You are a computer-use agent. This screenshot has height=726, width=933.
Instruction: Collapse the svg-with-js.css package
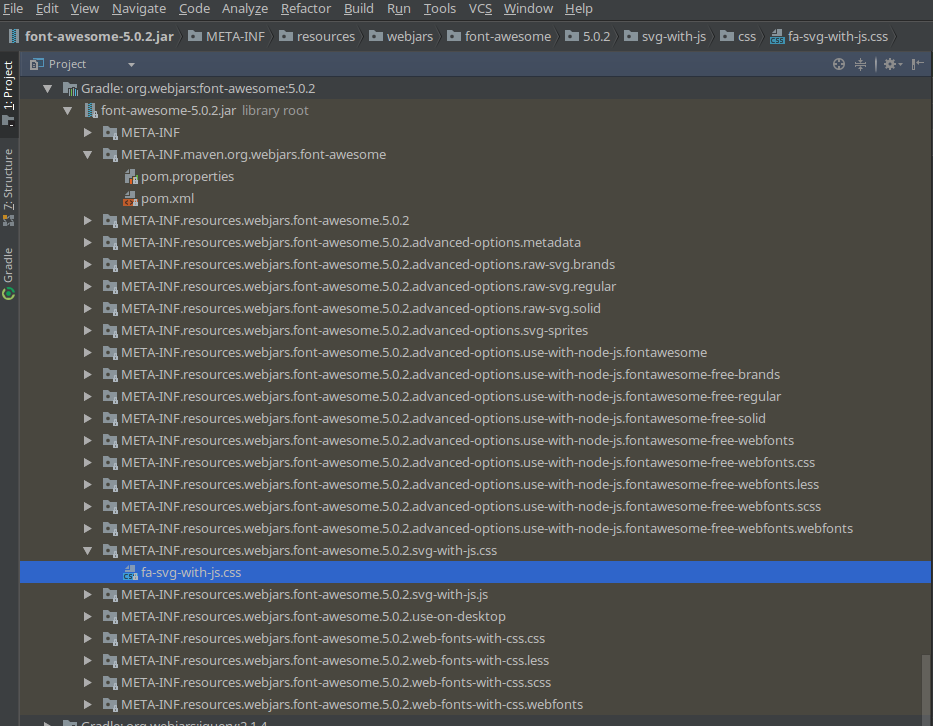tap(87, 551)
